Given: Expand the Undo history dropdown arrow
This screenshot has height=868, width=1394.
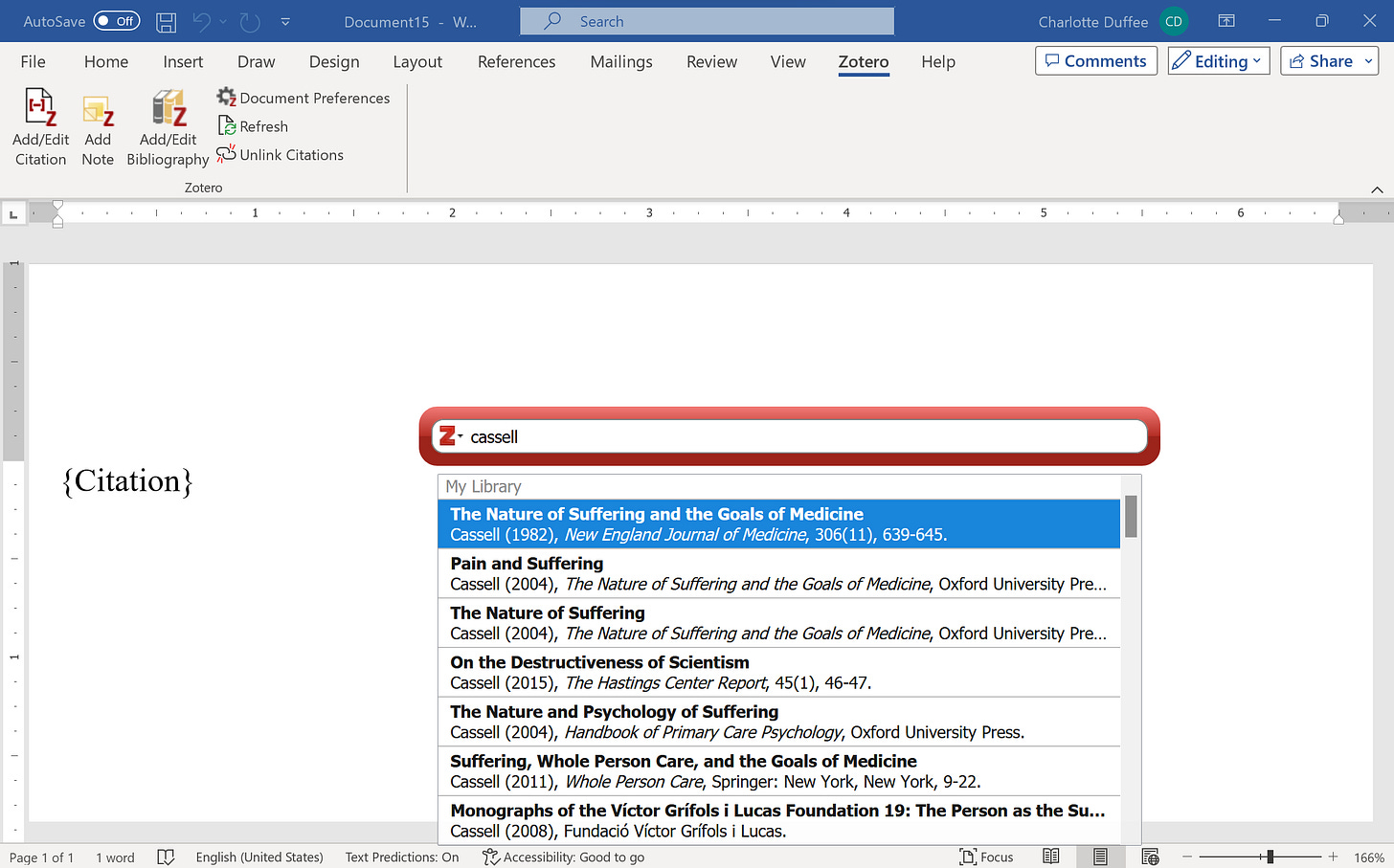Looking at the screenshot, I should [223, 21].
